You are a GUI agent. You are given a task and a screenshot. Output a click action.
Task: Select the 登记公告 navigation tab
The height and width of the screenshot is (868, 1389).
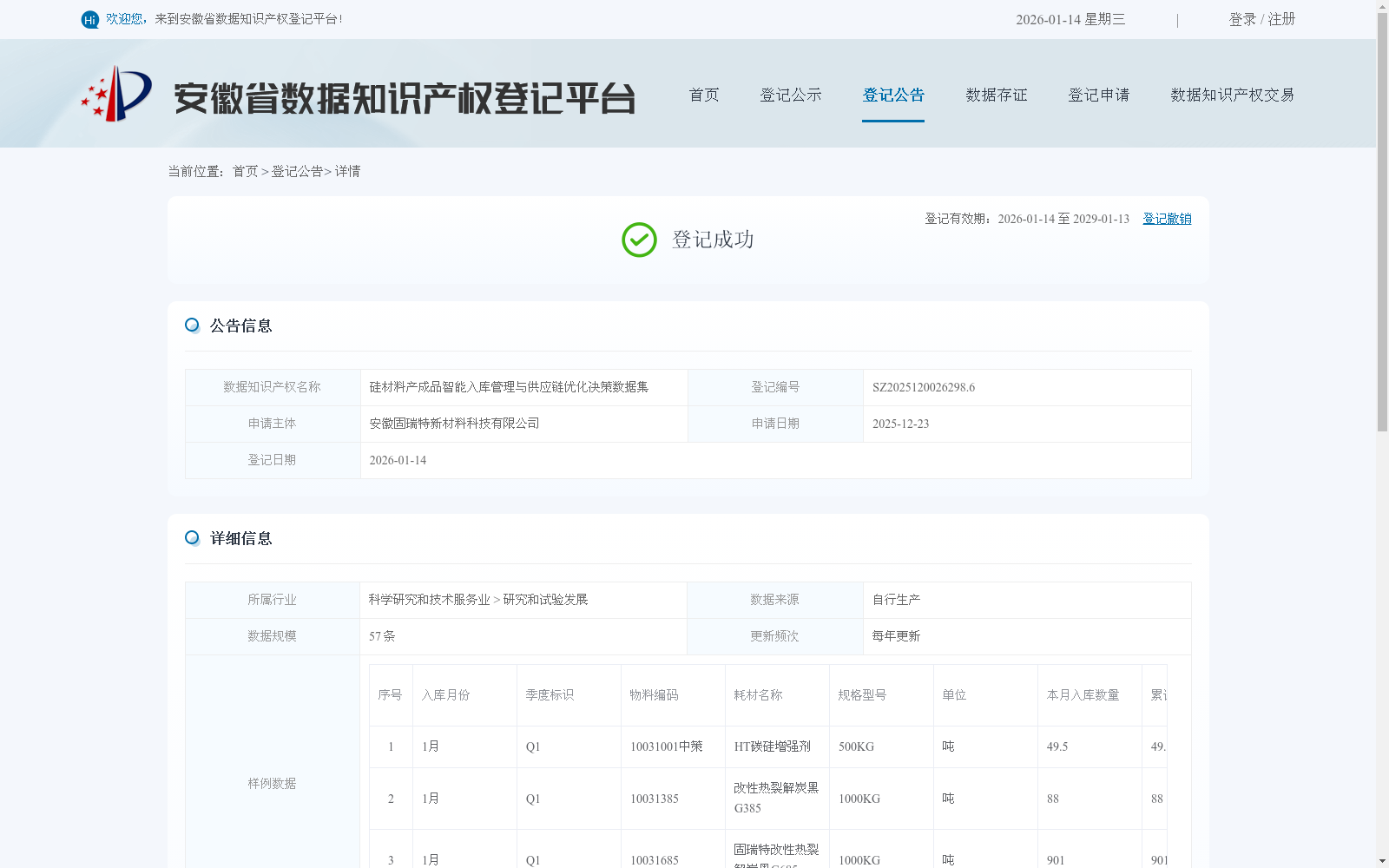pyautogui.click(x=893, y=95)
